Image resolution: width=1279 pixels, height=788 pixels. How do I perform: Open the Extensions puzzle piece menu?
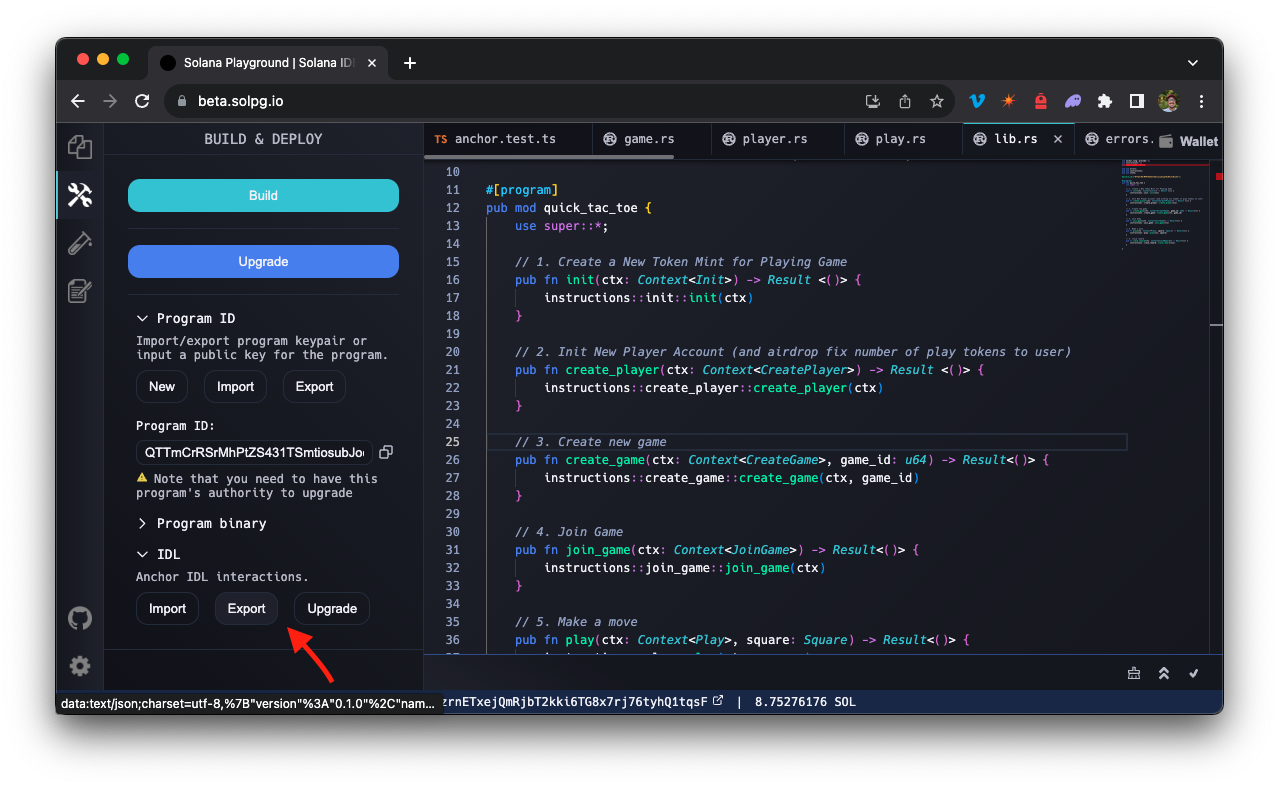click(x=1105, y=101)
